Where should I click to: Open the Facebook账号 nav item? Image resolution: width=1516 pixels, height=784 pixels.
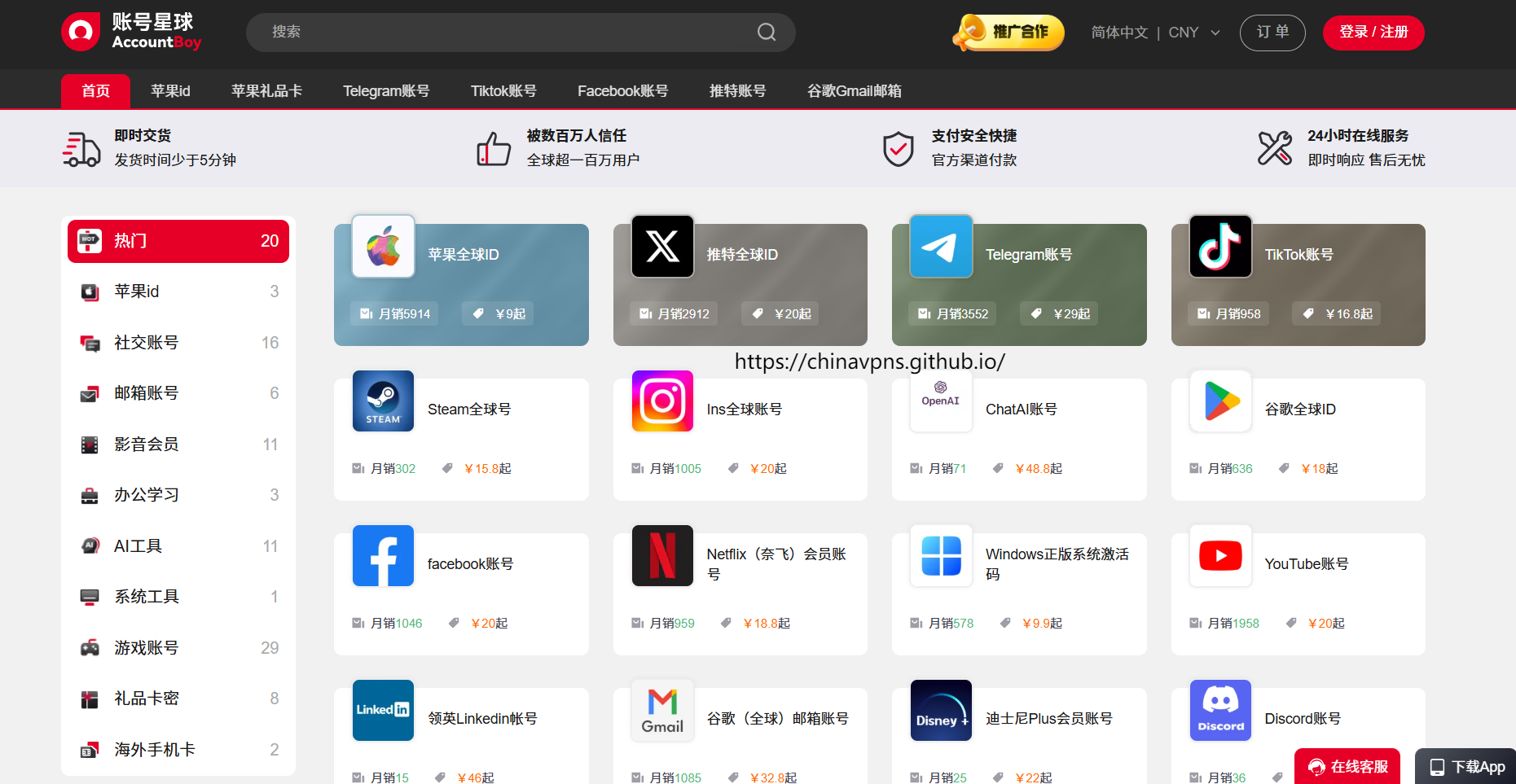(x=623, y=91)
